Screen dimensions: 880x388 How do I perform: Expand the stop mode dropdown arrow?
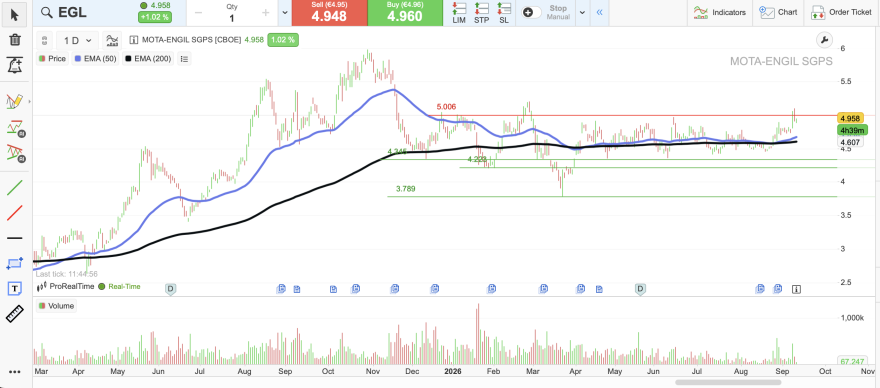(582, 12)
